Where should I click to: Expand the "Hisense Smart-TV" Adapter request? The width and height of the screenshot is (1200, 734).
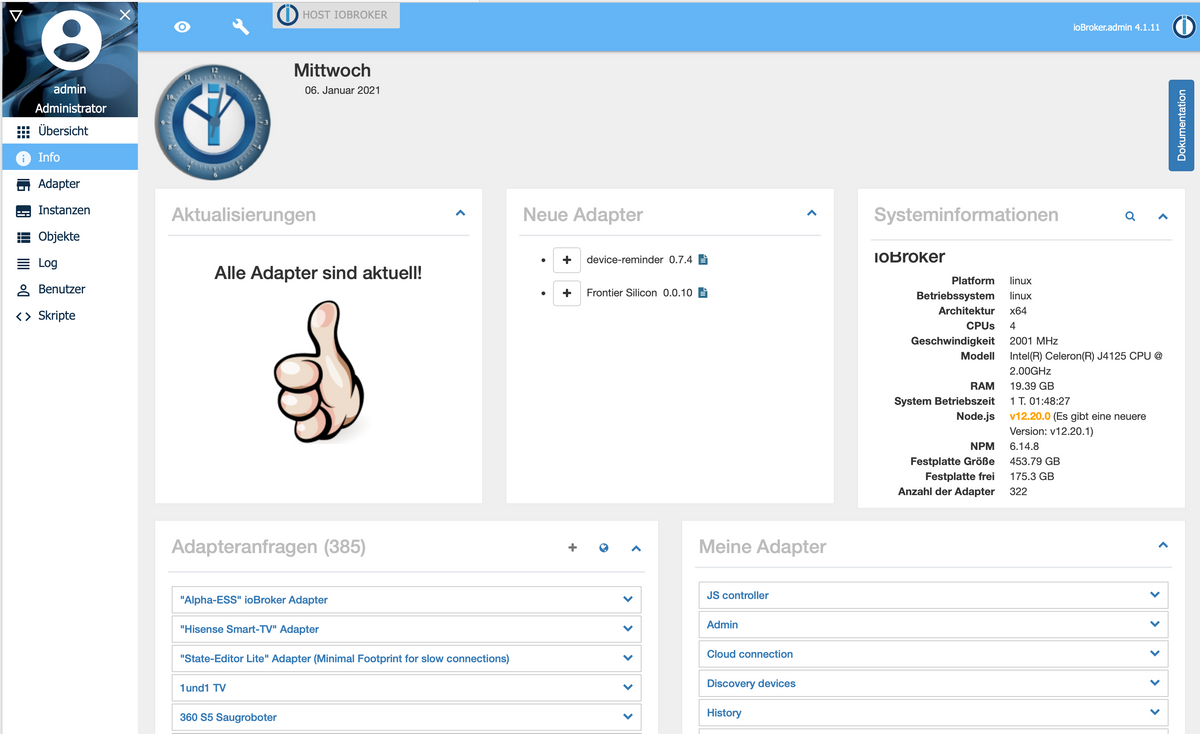(406, 629)
